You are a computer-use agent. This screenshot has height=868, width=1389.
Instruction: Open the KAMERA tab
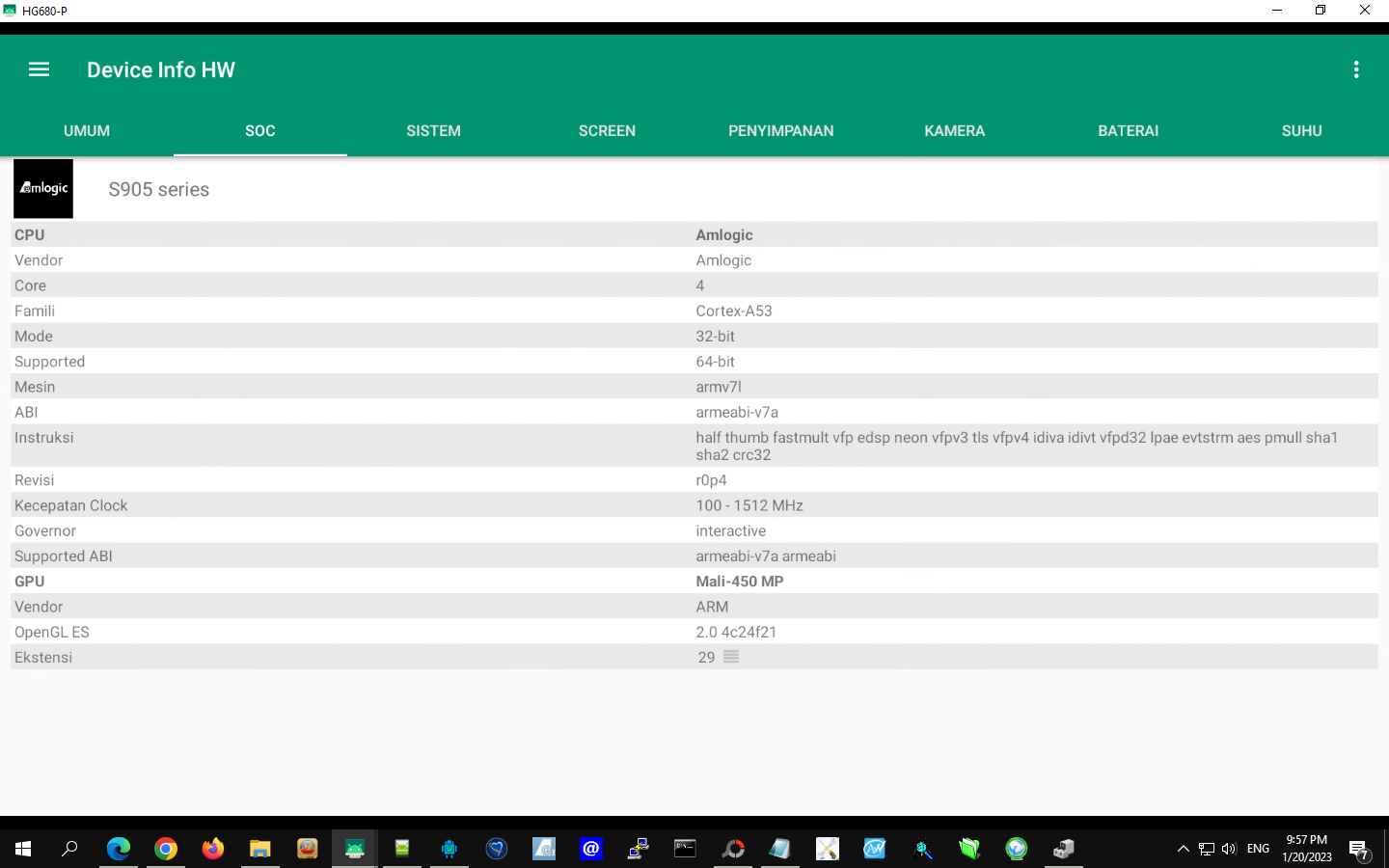pyautogui.click(x=955, y=130)
